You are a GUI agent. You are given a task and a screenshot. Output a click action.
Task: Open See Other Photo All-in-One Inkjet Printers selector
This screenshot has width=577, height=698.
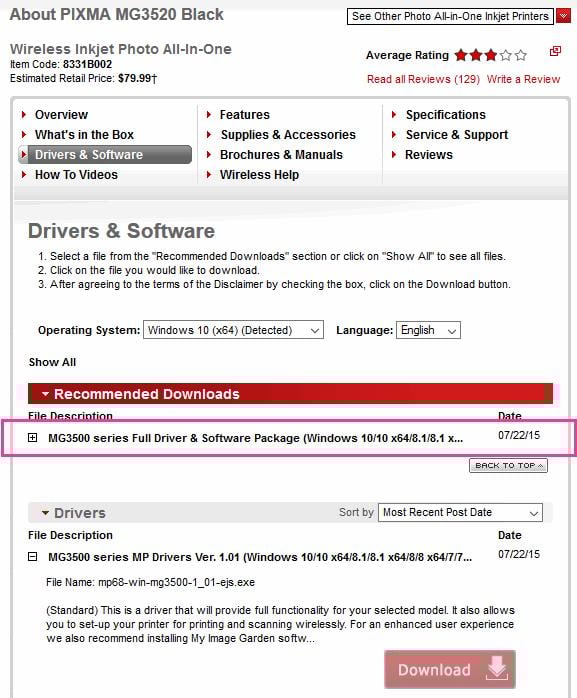click(450, 16)
